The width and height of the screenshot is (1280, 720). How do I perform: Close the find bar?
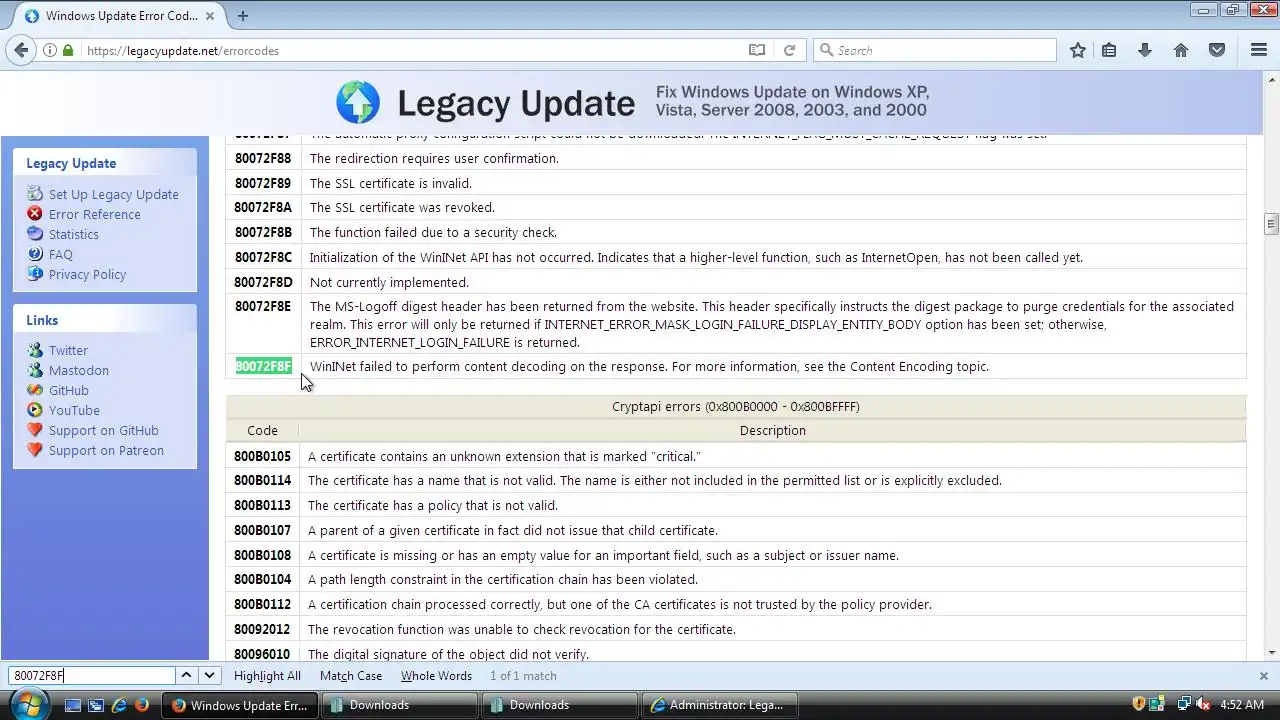(1263, 676)
